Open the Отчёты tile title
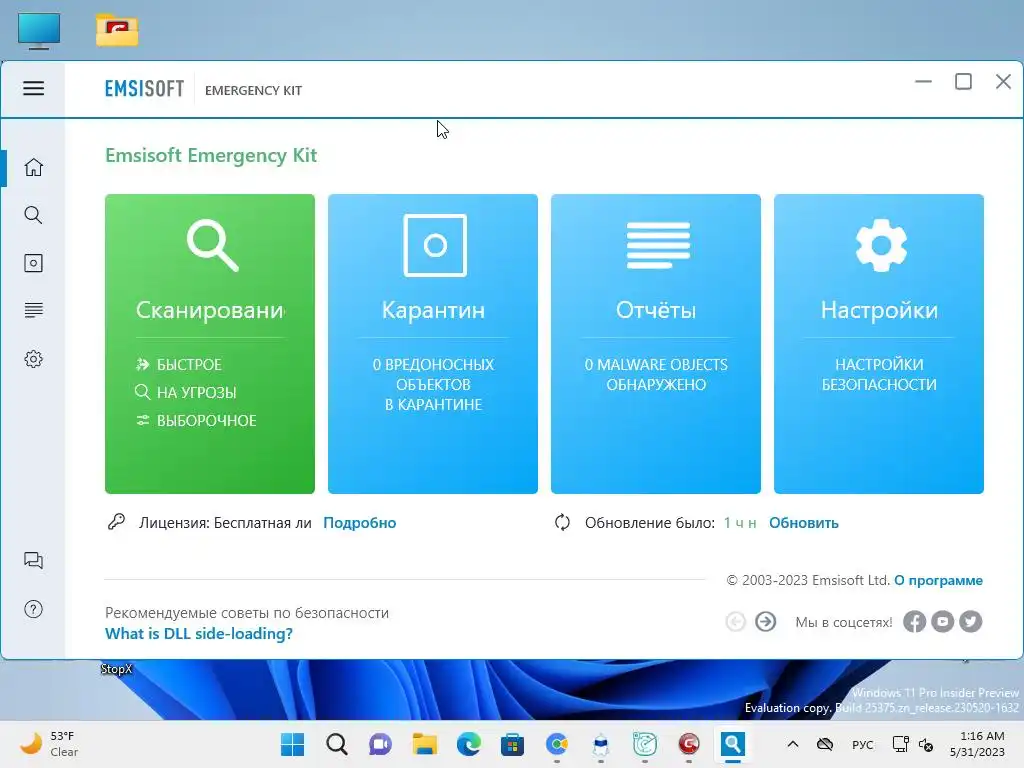This screenshot has width=1024, height=768. click(656, 310)
